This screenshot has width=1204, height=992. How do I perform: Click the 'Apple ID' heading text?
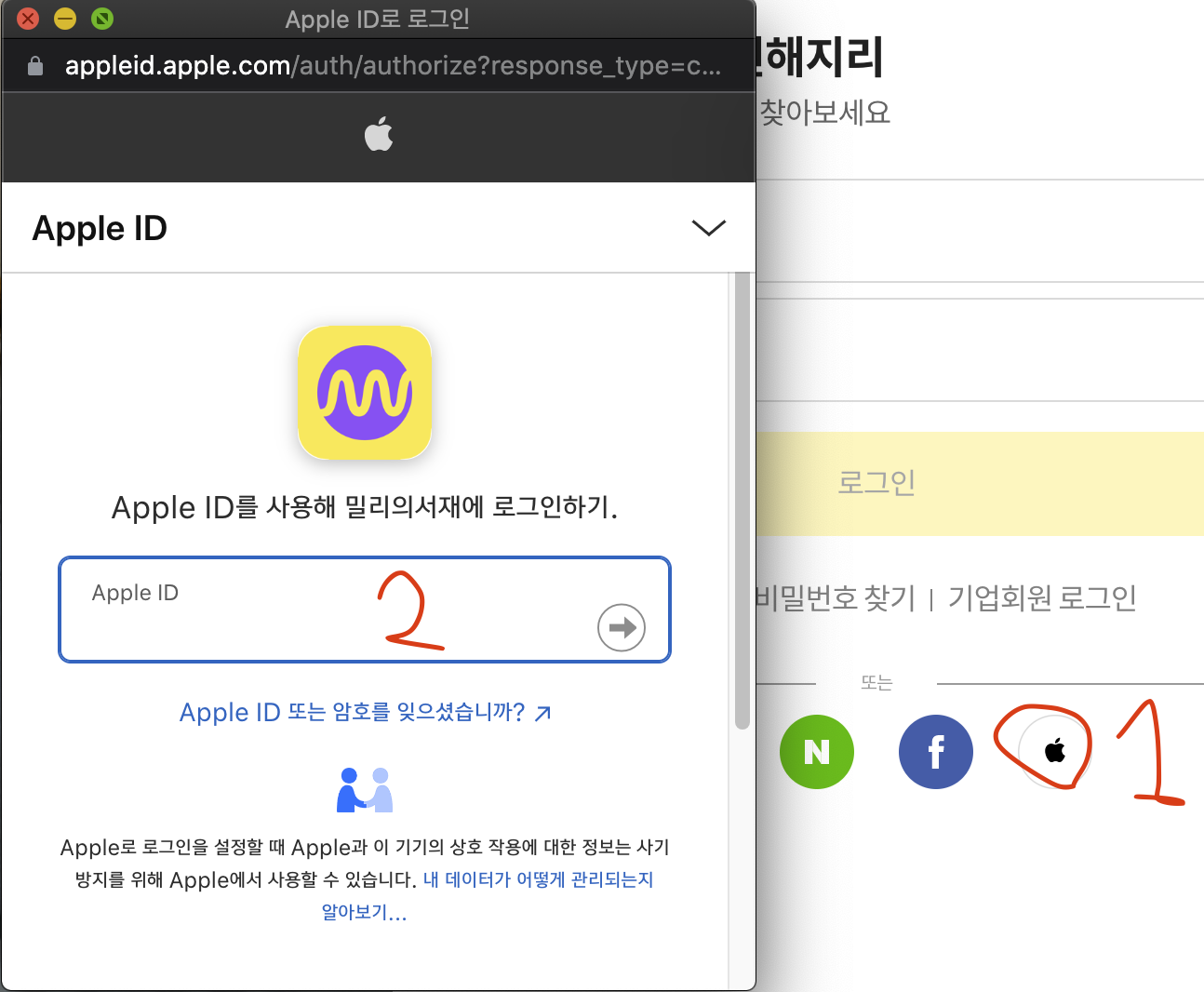100,228
